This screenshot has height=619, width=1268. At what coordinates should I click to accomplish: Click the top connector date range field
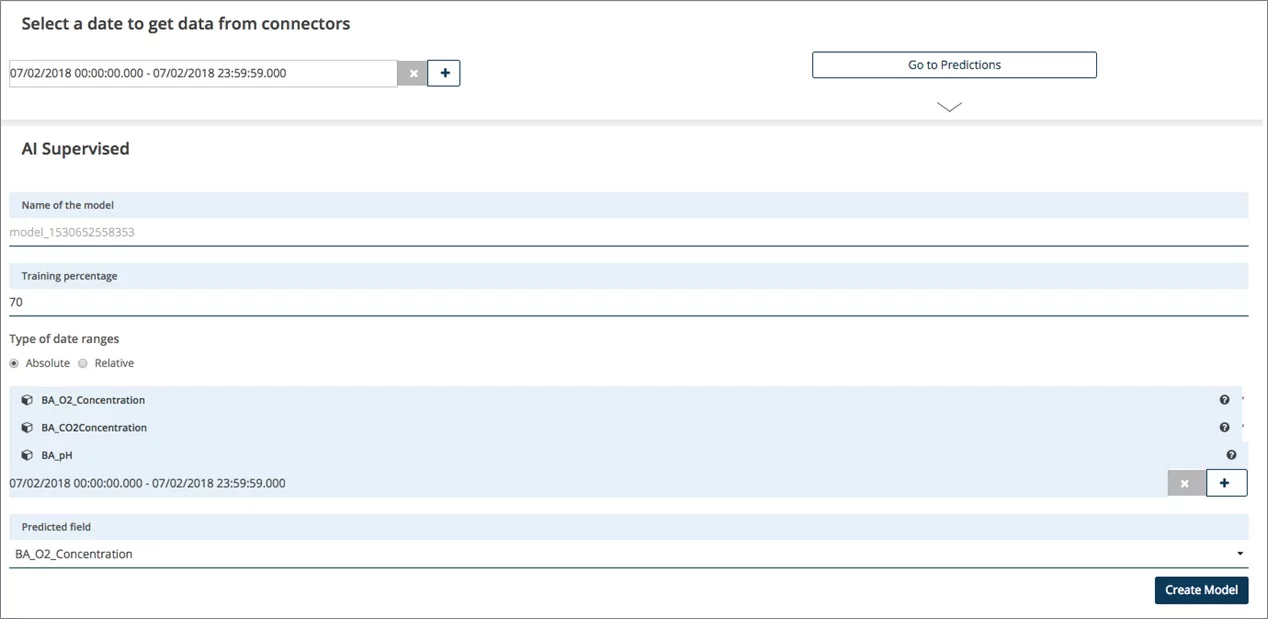(203, 73)
